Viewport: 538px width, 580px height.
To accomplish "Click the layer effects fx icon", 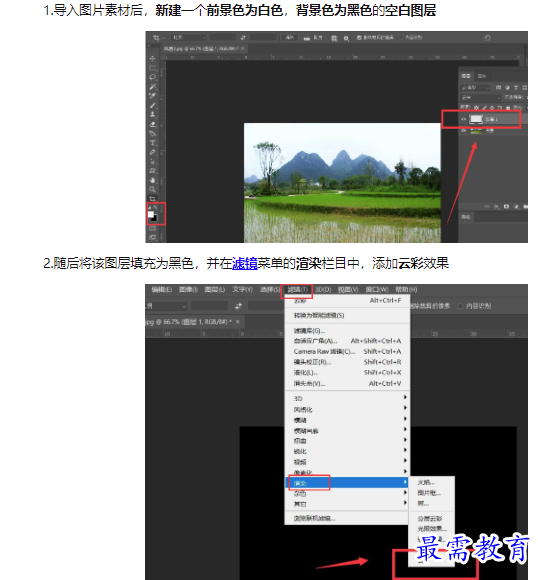I will (497, 206).
